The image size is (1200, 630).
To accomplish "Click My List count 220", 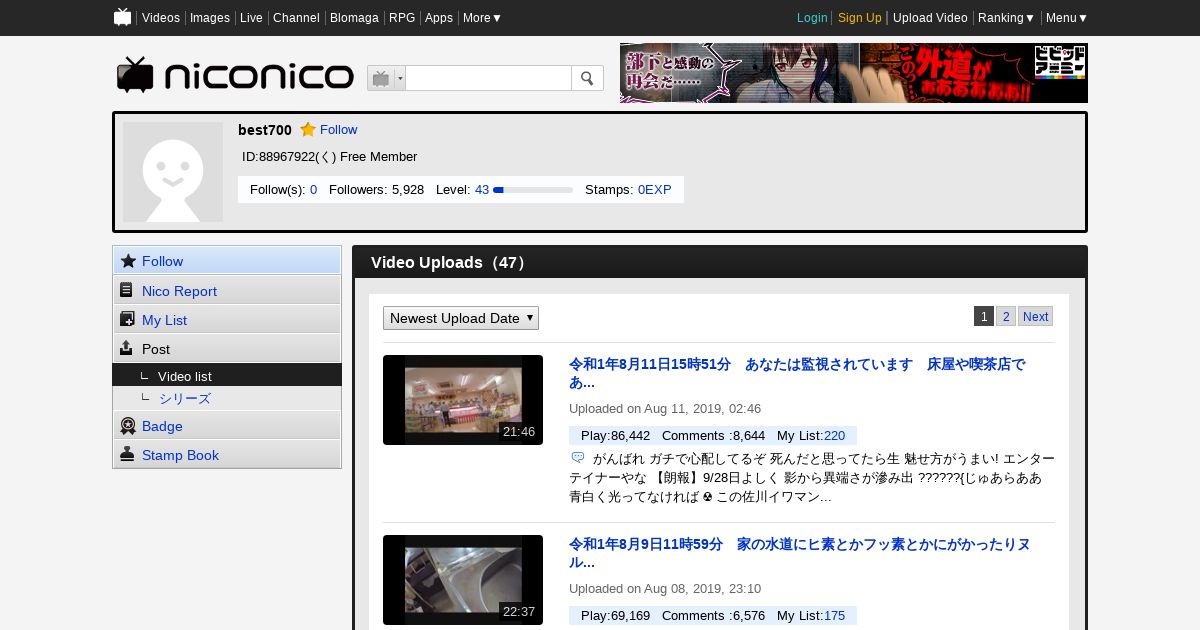I will pos(834,435).
